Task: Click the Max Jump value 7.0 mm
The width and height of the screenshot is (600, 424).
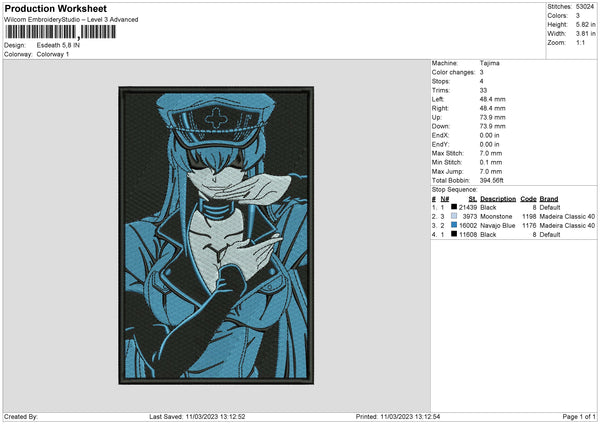Action: coord(491,171)
